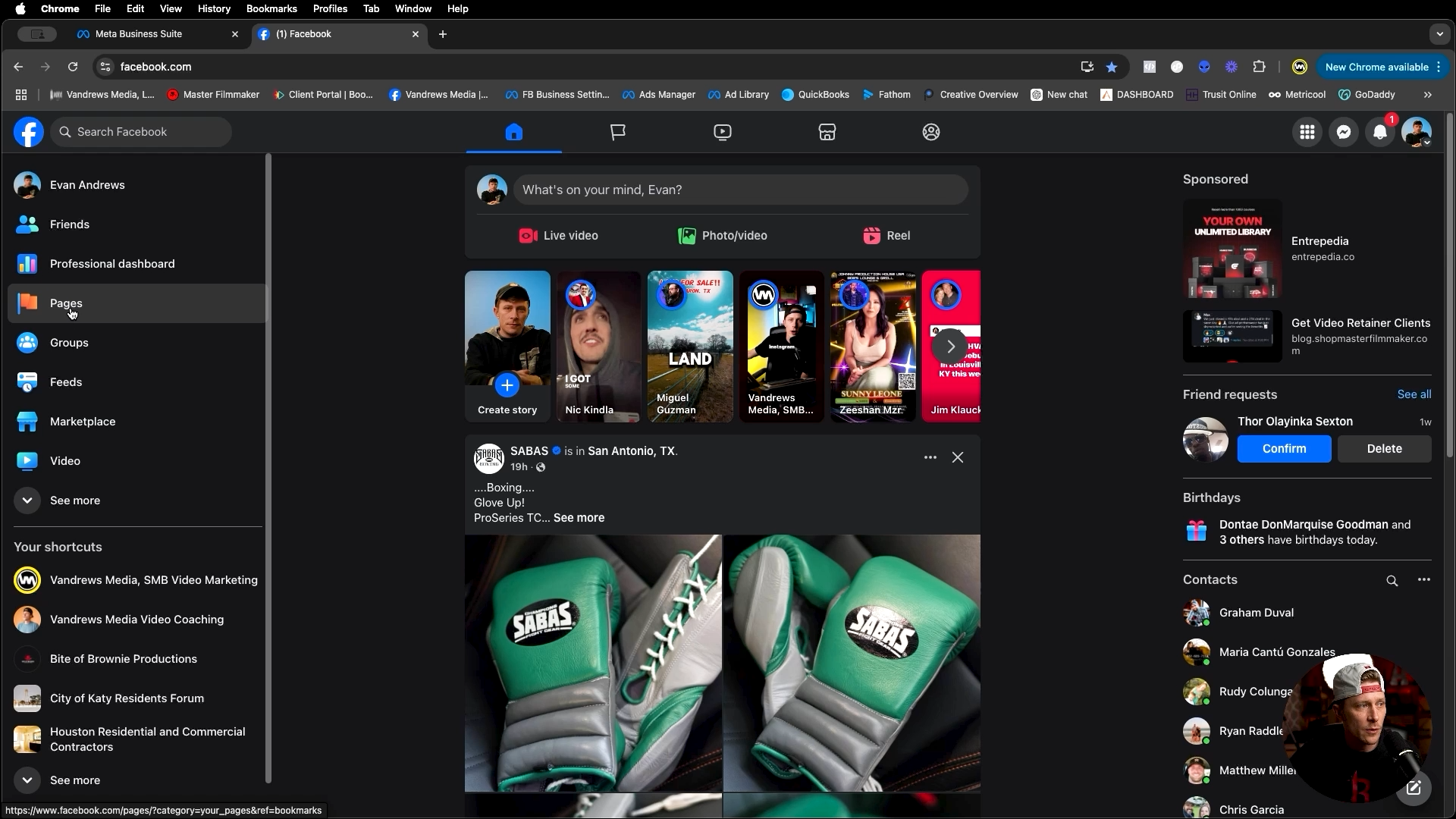
Task: Open the Facebook logo home link
Action: [28, 132]
